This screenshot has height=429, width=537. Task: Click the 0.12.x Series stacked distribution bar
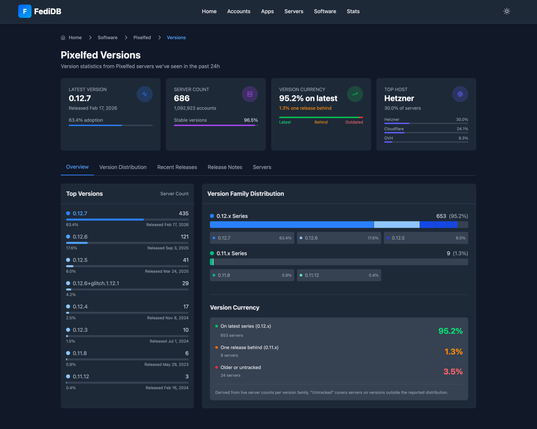click(x=339, y=225)
